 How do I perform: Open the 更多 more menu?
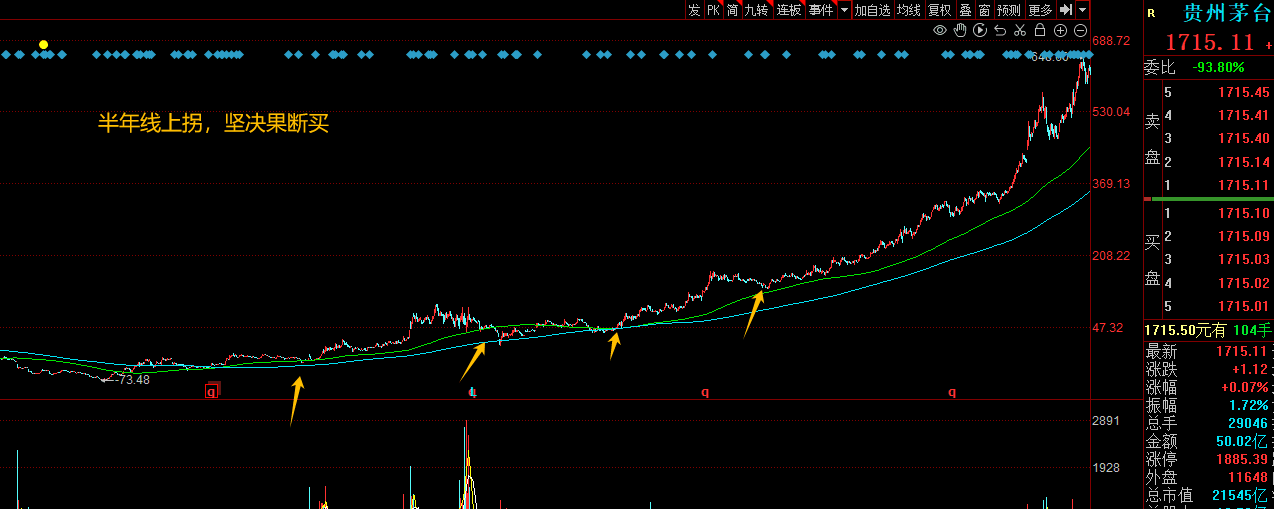coord(1040,9)
